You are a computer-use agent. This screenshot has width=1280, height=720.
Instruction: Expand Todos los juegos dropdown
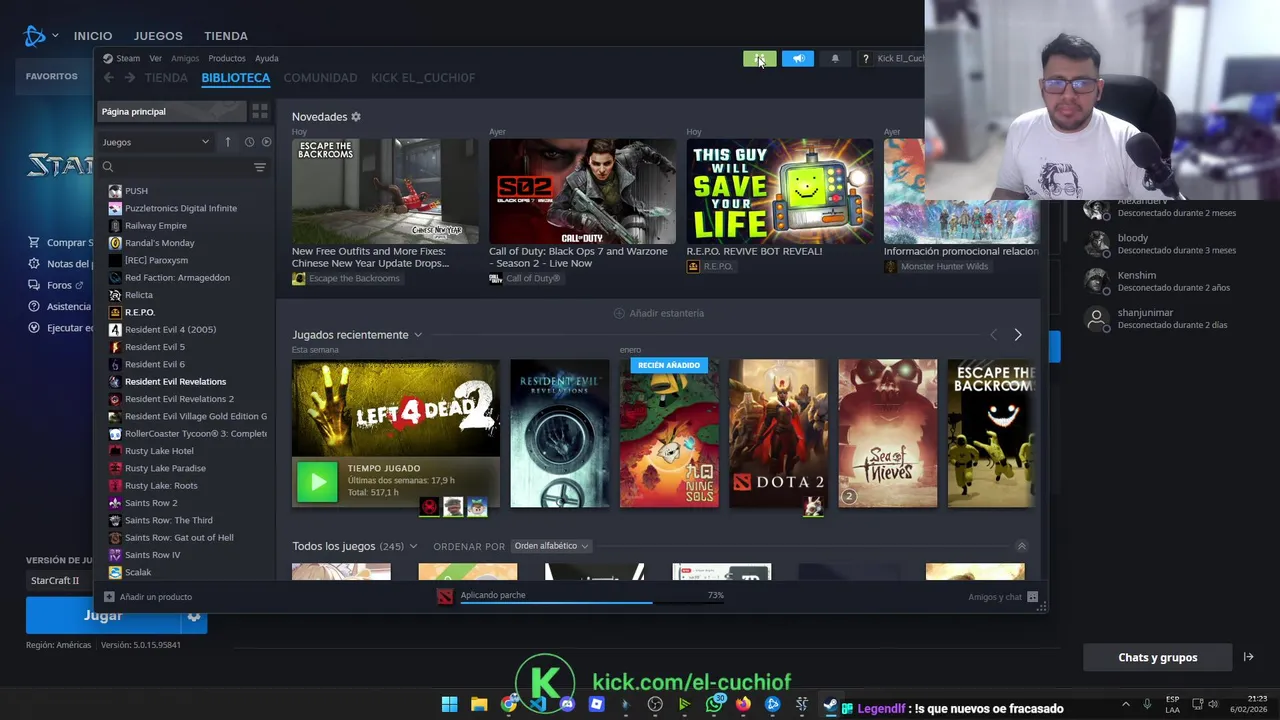(x=412, y=547)
